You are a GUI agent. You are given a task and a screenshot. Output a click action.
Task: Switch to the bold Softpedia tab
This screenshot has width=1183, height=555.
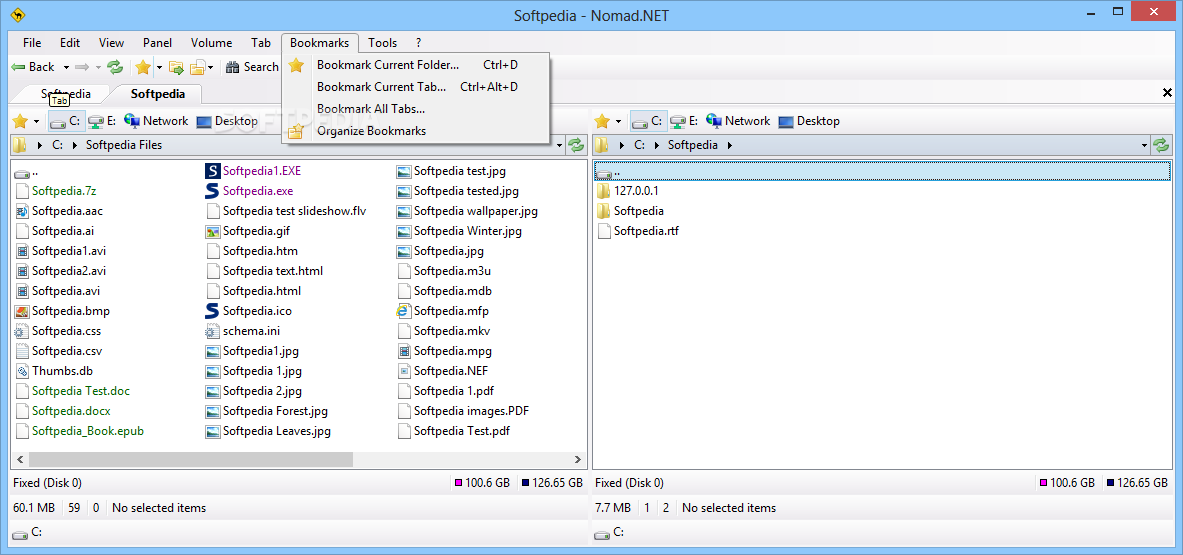[x=157, y=94]
